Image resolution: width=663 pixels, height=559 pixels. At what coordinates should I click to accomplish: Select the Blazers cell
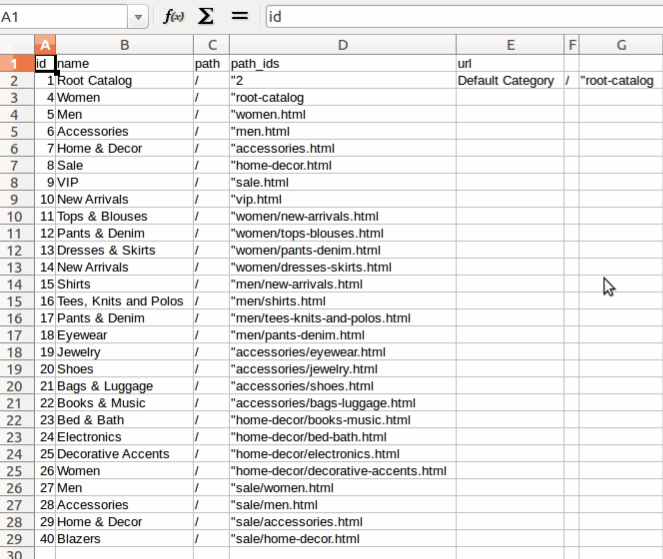click(x=124, y=539)
